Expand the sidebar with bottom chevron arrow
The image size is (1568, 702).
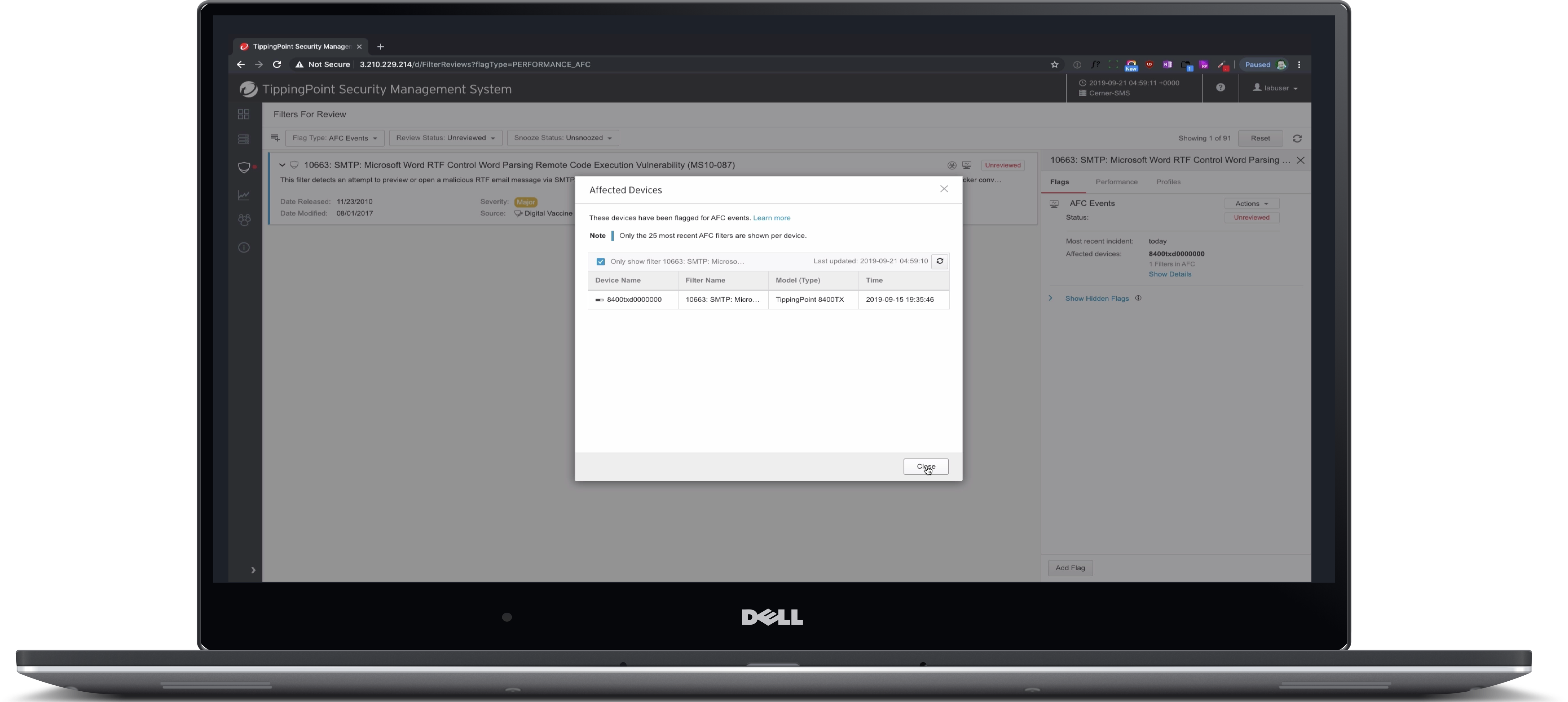253,570
